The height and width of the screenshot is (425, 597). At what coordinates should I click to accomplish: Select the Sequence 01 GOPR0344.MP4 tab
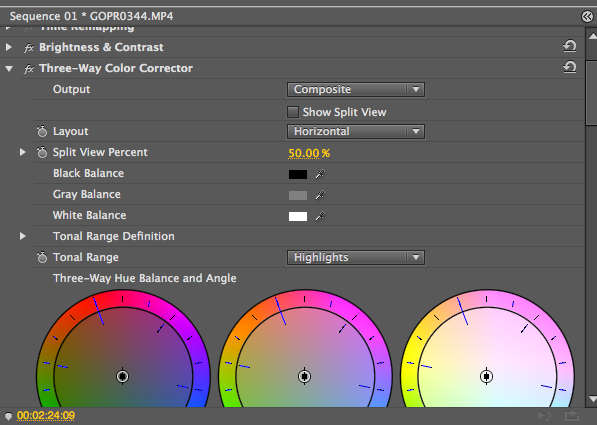coord(91,16)
